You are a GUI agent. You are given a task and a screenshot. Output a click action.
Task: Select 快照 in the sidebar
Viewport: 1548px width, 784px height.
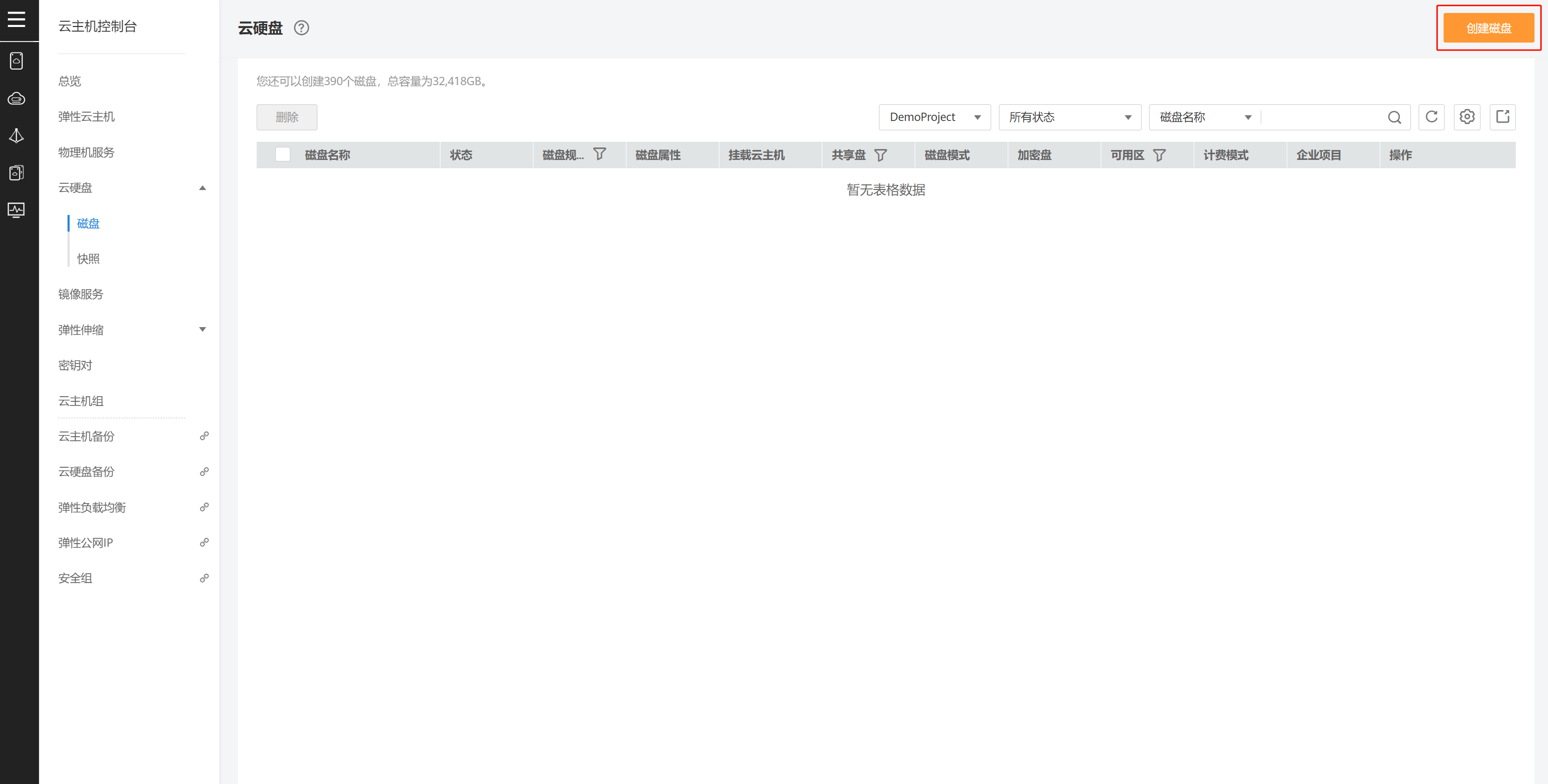[x=88, y=259]
